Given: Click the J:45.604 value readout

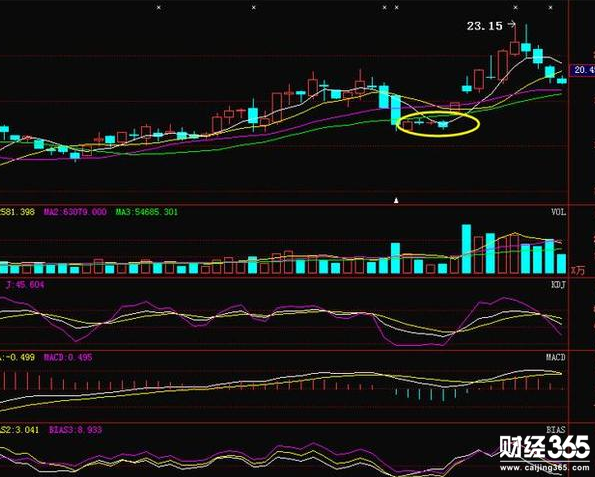Looking at the screenshot, I should (25, 285).
